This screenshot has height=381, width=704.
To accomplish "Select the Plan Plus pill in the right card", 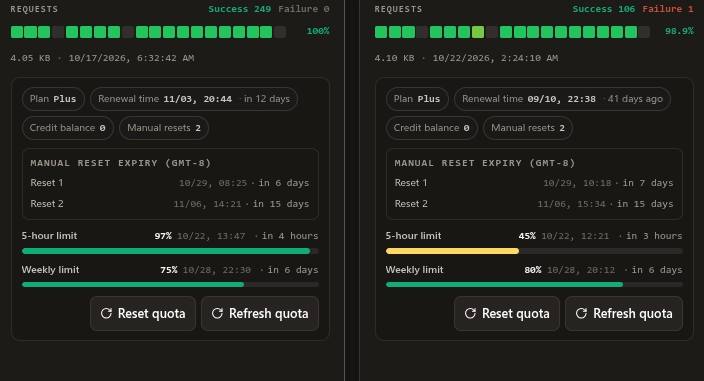I will 417,99.
